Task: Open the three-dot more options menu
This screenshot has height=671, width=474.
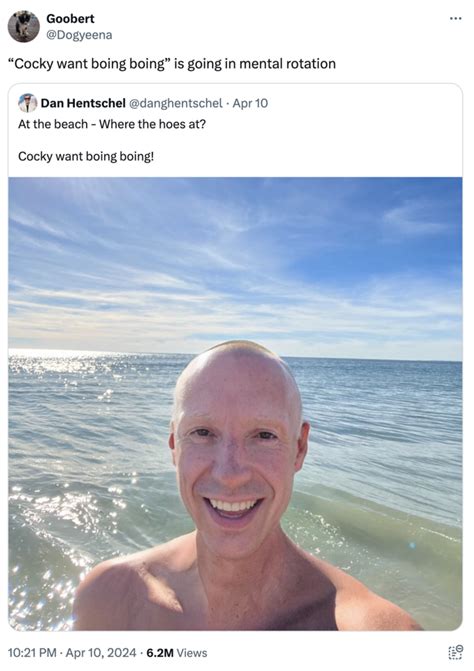Action: pos(455,18)
